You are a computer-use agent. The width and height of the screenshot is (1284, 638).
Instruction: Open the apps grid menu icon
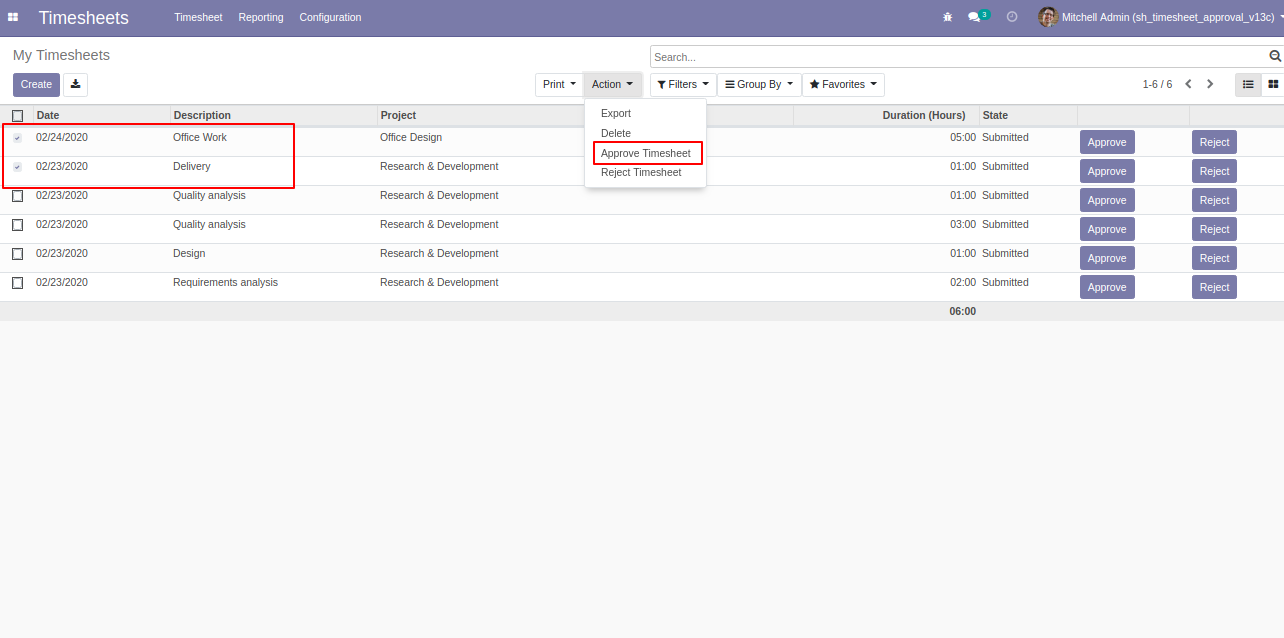coord(13,17)
